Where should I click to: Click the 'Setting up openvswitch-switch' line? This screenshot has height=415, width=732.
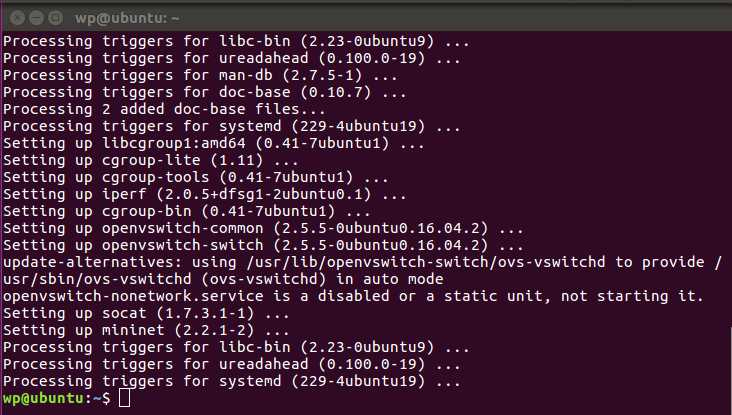(263, 246)
